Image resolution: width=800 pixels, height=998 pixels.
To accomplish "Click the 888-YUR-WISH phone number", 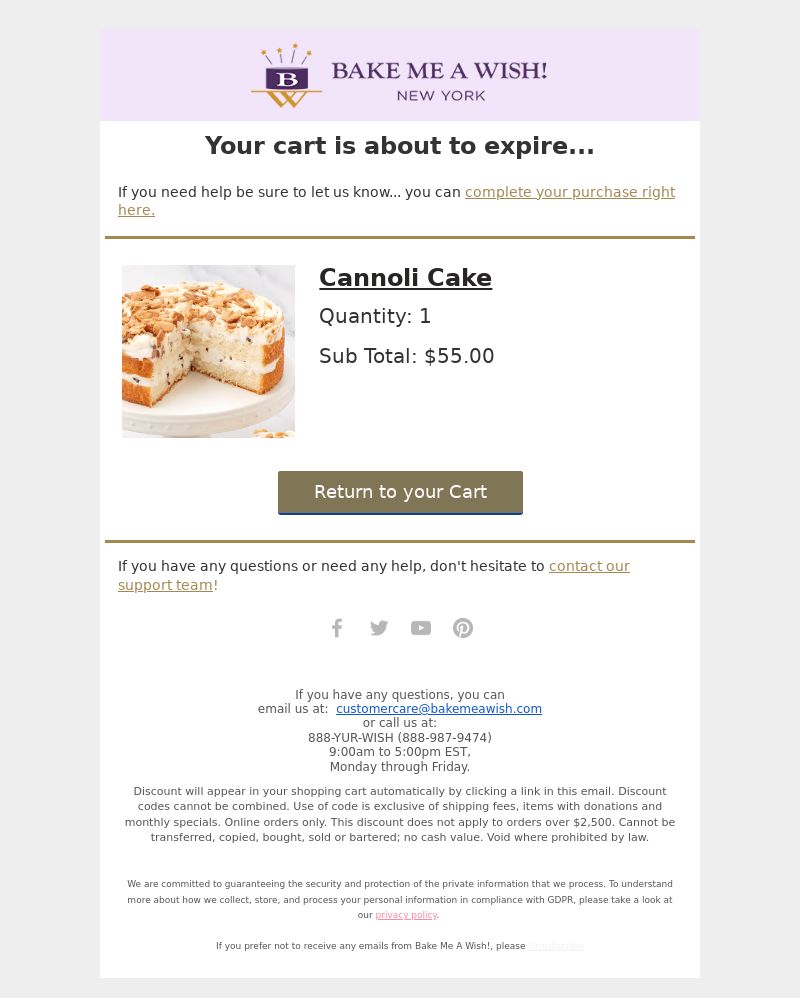I will [400, 738].
